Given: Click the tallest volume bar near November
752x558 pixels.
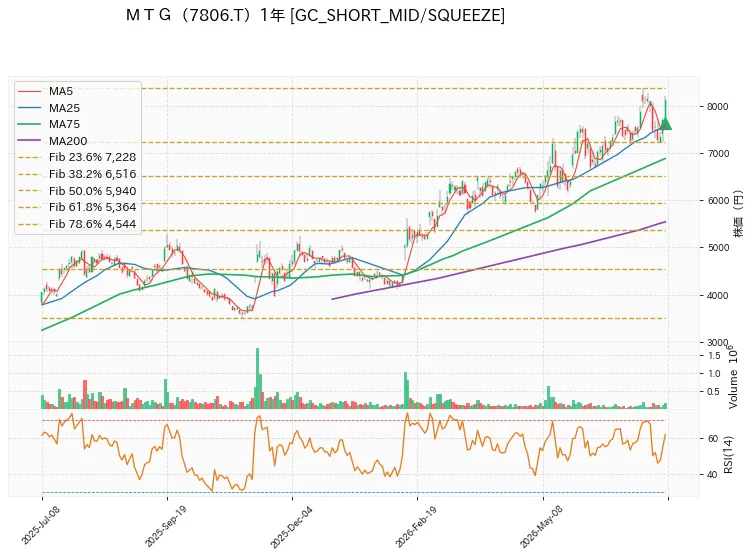Looking at the screenshot, I should [258, 378].
